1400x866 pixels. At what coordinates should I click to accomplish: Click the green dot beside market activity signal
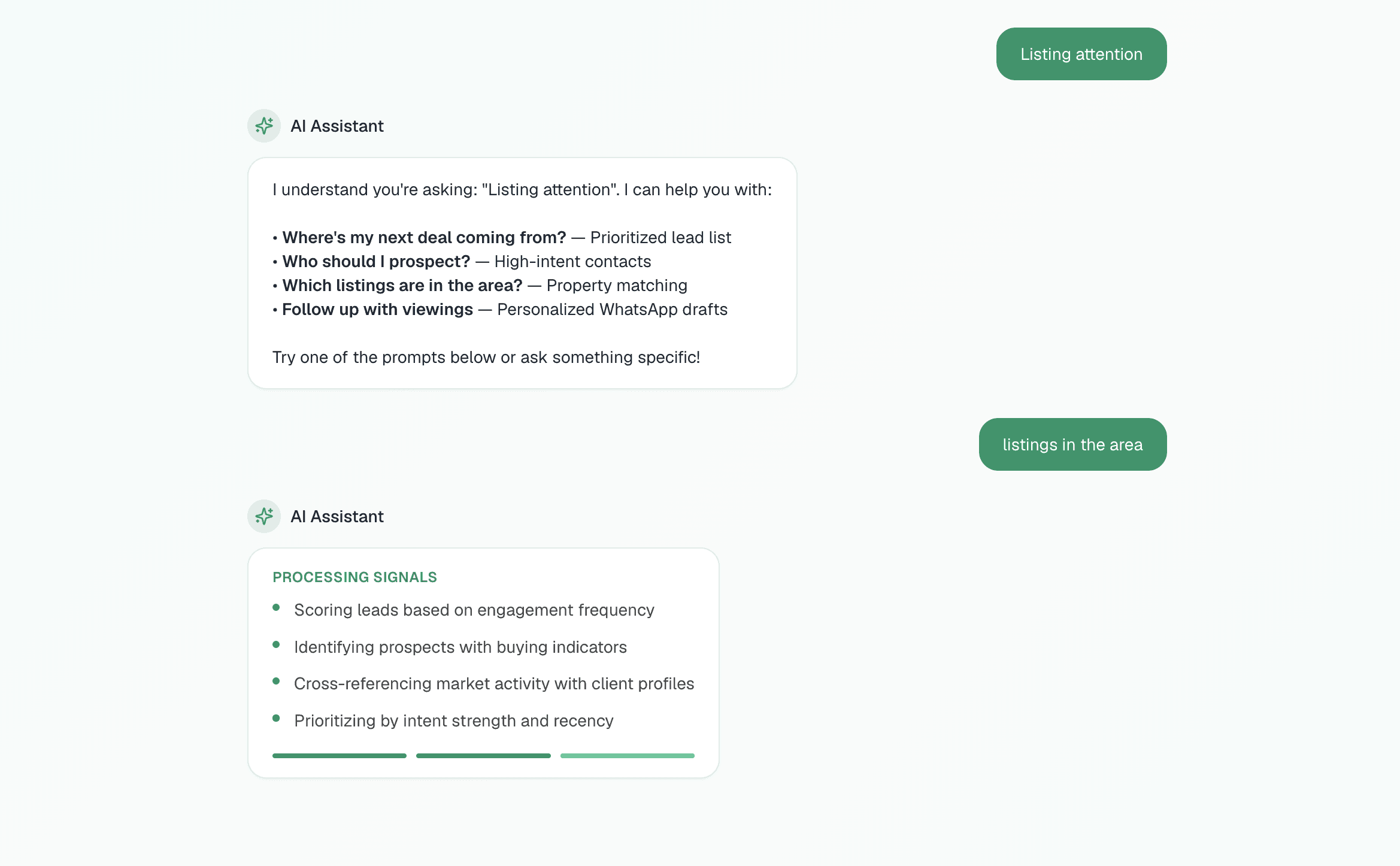tap(277, 679)
